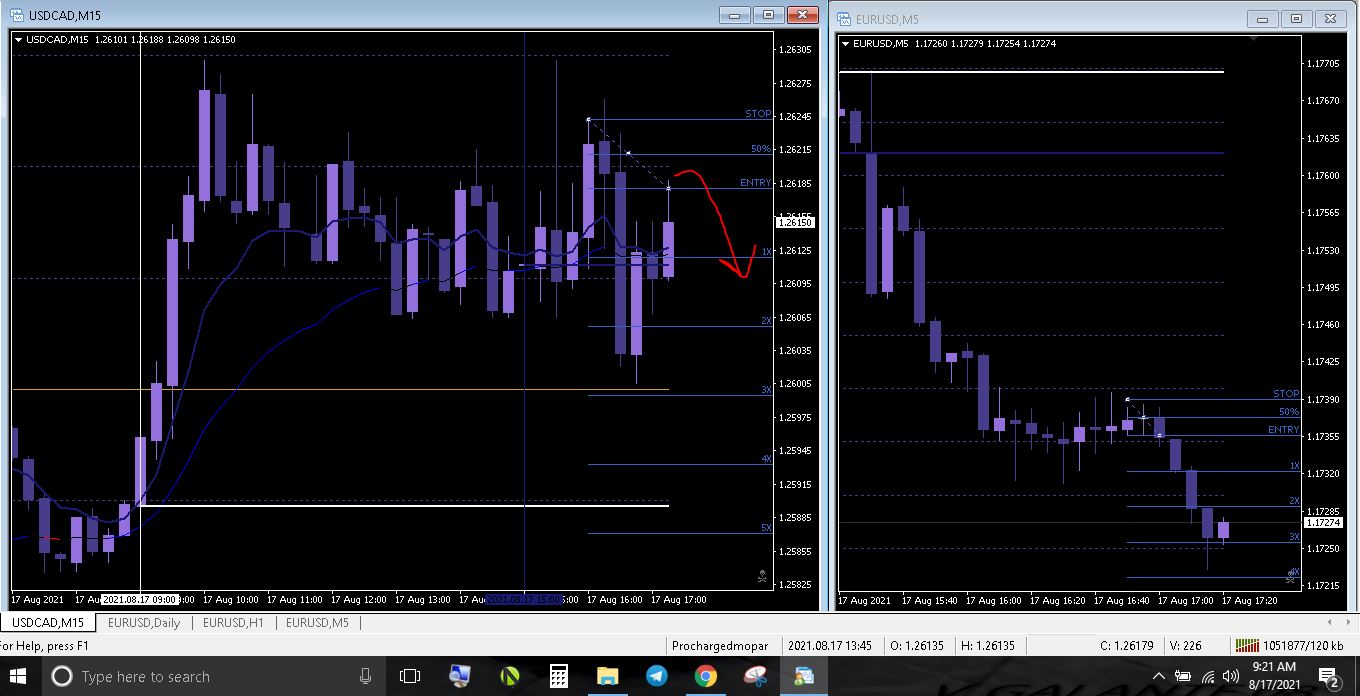Click the skull icon in USDCAD chart corner
The height and width of the screenshot is (696, 1360).
tap(762, 576)
